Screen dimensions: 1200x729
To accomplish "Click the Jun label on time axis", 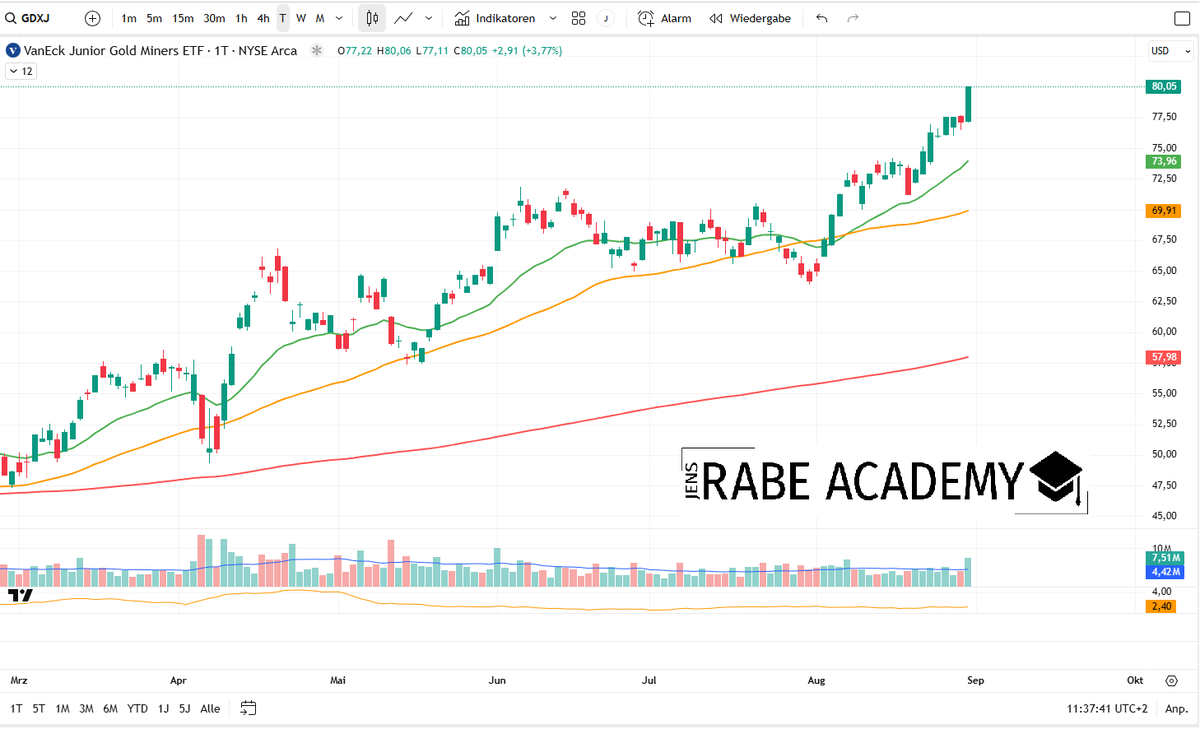I will pyautogui.click(x=497, y=680).
